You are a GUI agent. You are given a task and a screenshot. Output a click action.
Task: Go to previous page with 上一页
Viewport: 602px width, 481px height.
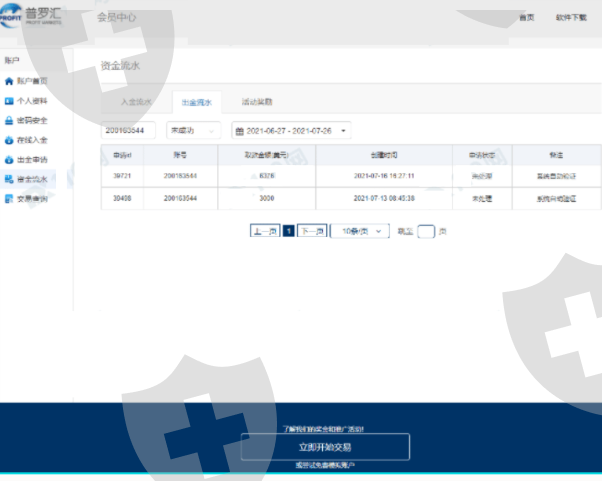(x=265, y=231)
